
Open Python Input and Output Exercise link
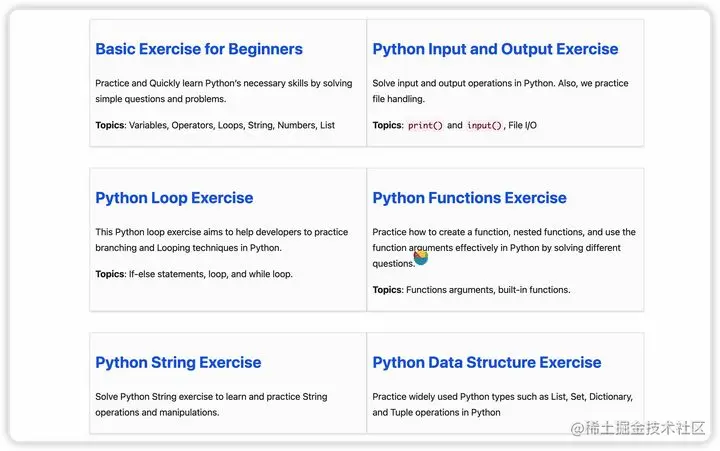click(x=495, y=49)
